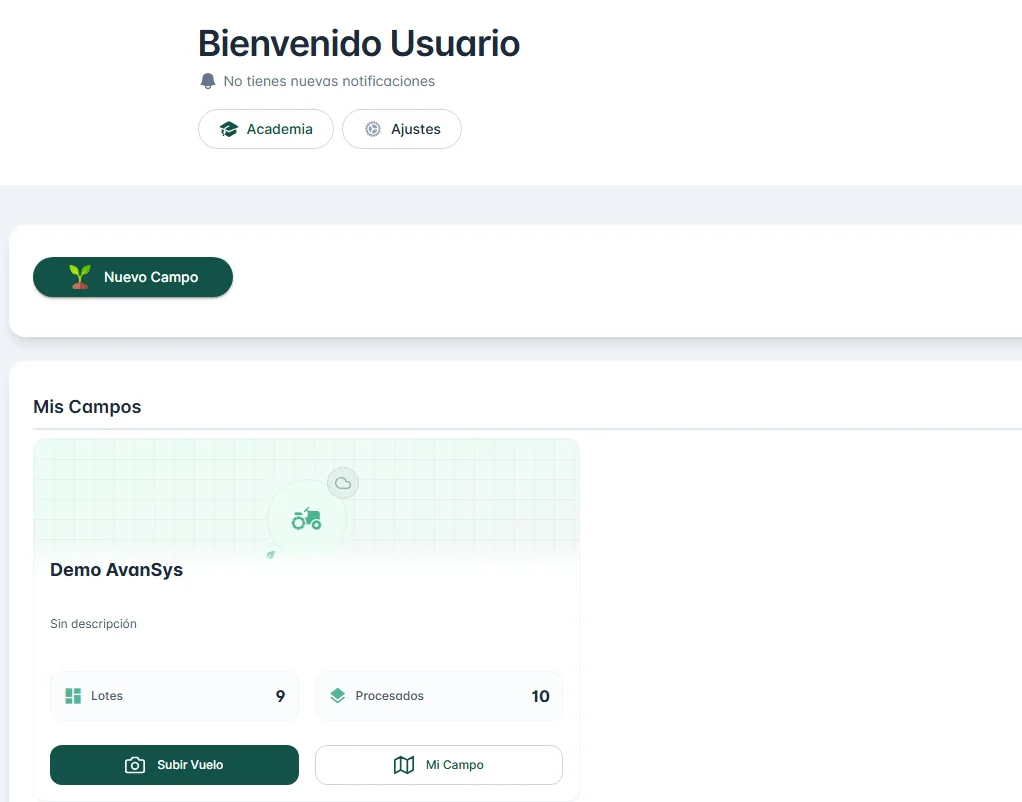Click the seedling icon on Nuevo Campo
Image resolution: width=1022 pixels, height=802 pixels.
tap(80, 277)
